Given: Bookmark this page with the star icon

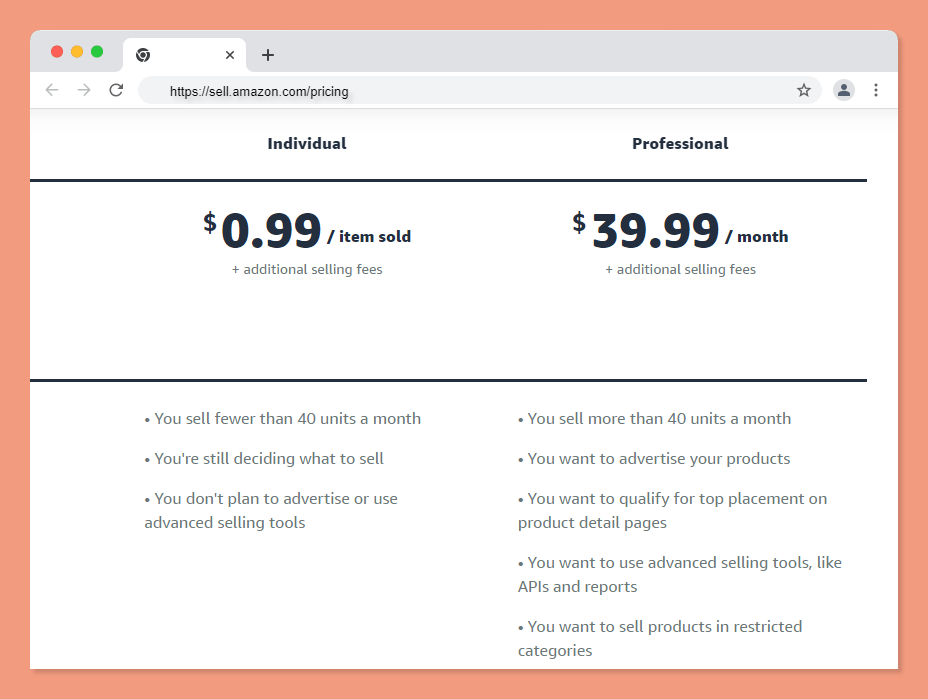Looking at the screenshot, I should click(804, 90).
